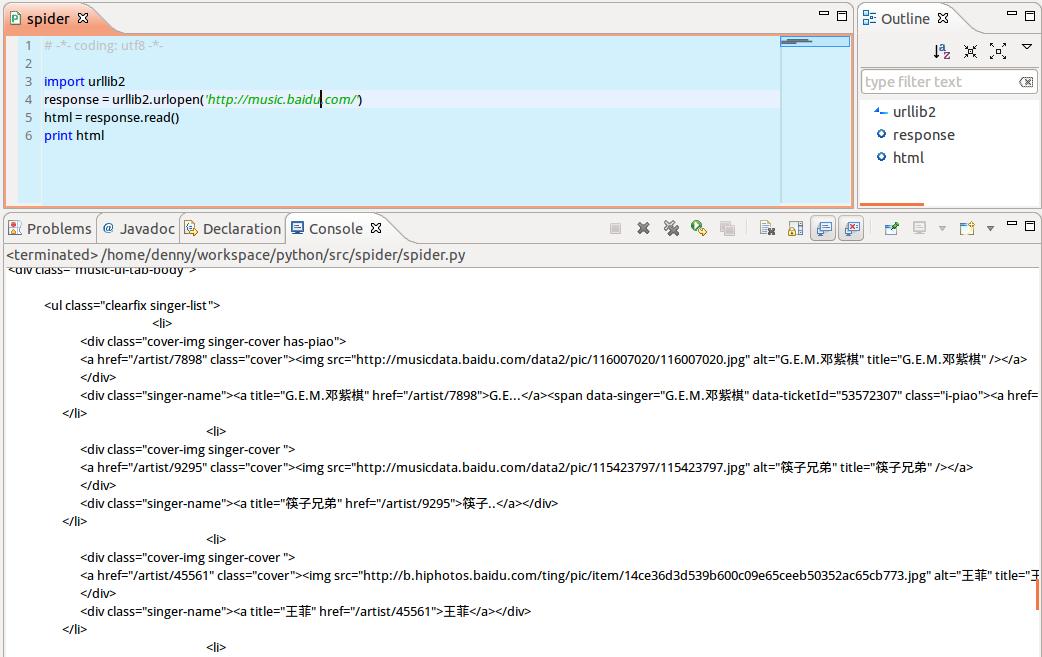
Task: Sort Outline entries alphabetically
Action: coord(942,51)
